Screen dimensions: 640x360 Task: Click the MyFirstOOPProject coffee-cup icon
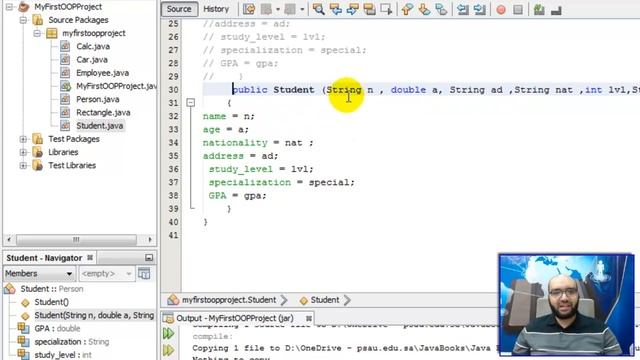pos(24,7)
